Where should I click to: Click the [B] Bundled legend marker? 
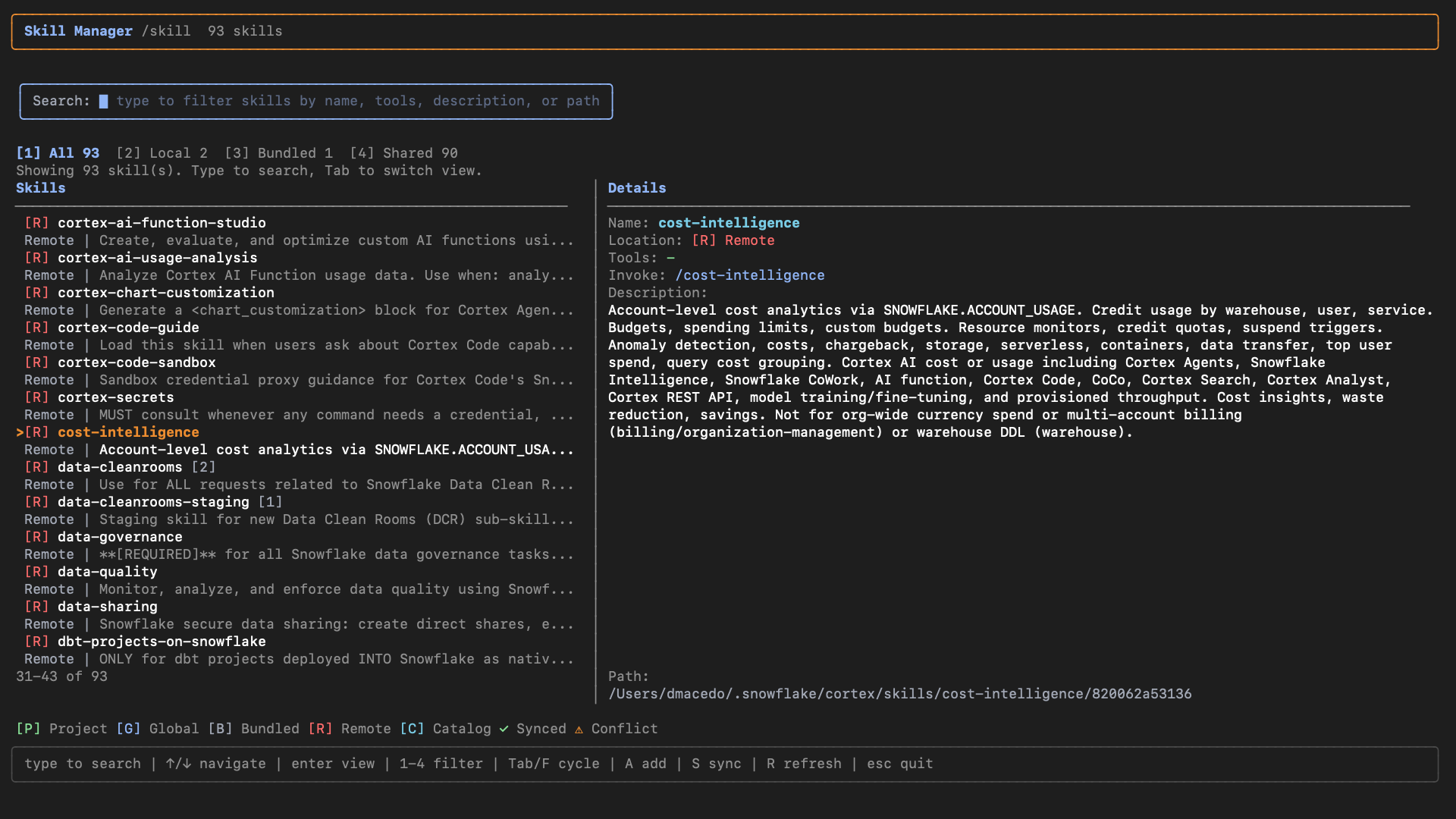[x=253, y=729]
